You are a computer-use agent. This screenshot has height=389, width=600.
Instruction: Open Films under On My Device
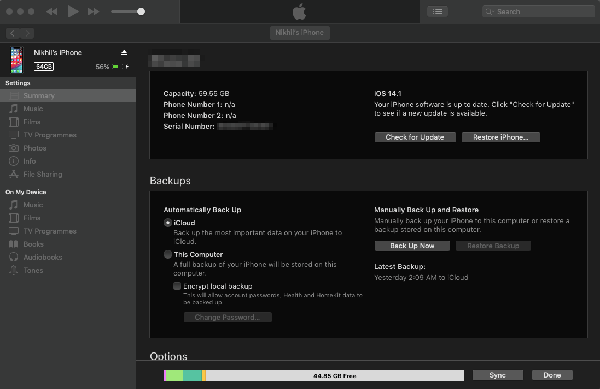coord(68,218)
